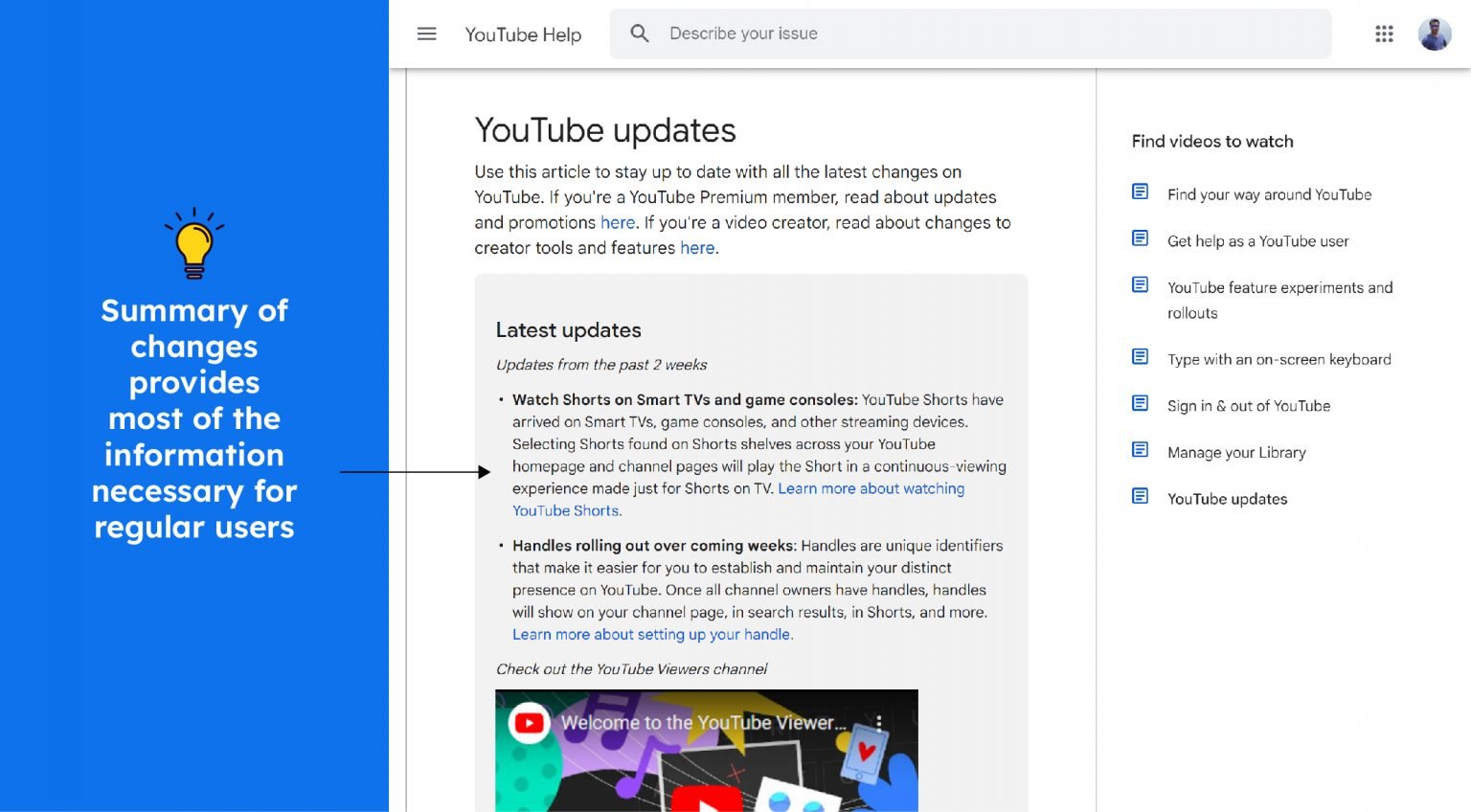This screenshot has height=812, width=1471.
Task: Open the hamburger navigation menu
Action: pyautogui.click(x=426, y=34)
